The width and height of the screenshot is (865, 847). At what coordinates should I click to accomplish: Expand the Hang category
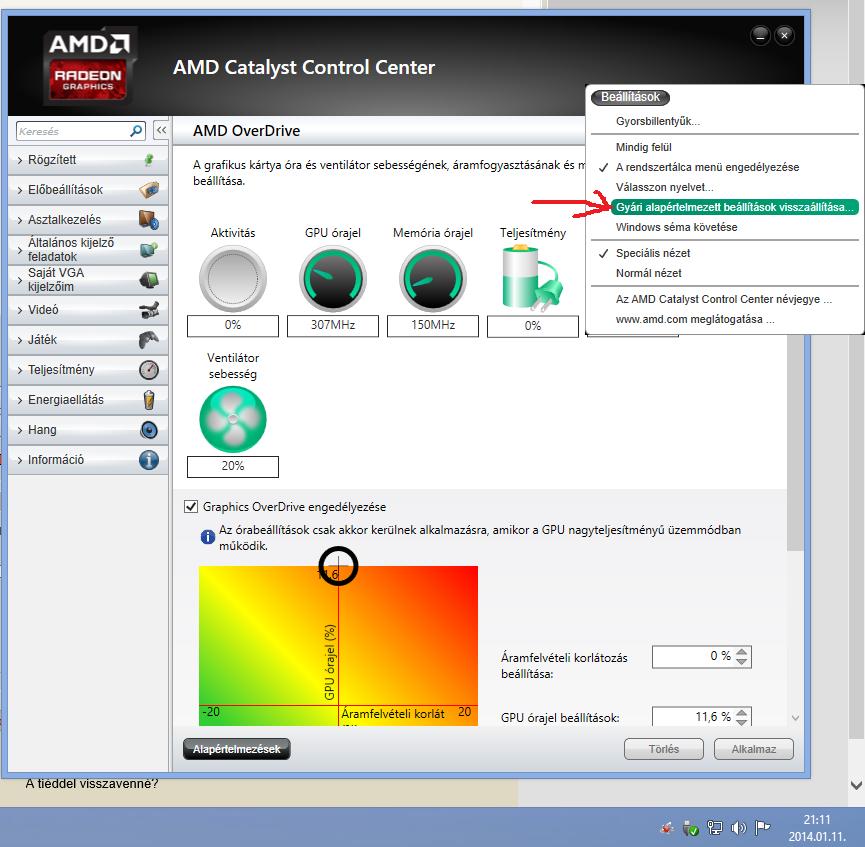(x=88, y=430)
